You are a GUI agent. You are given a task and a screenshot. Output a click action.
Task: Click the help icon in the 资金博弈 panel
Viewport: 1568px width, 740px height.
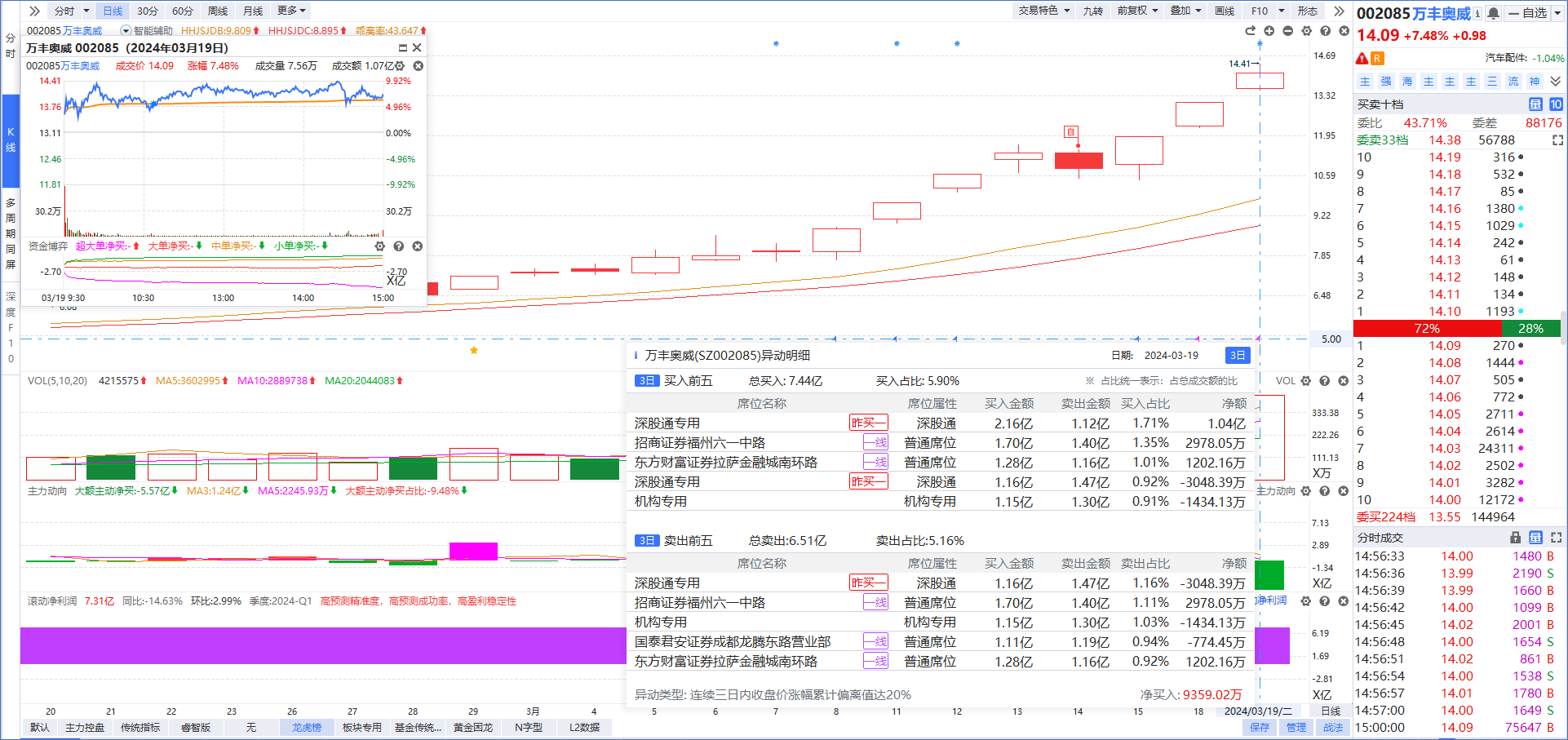point(398,246)
